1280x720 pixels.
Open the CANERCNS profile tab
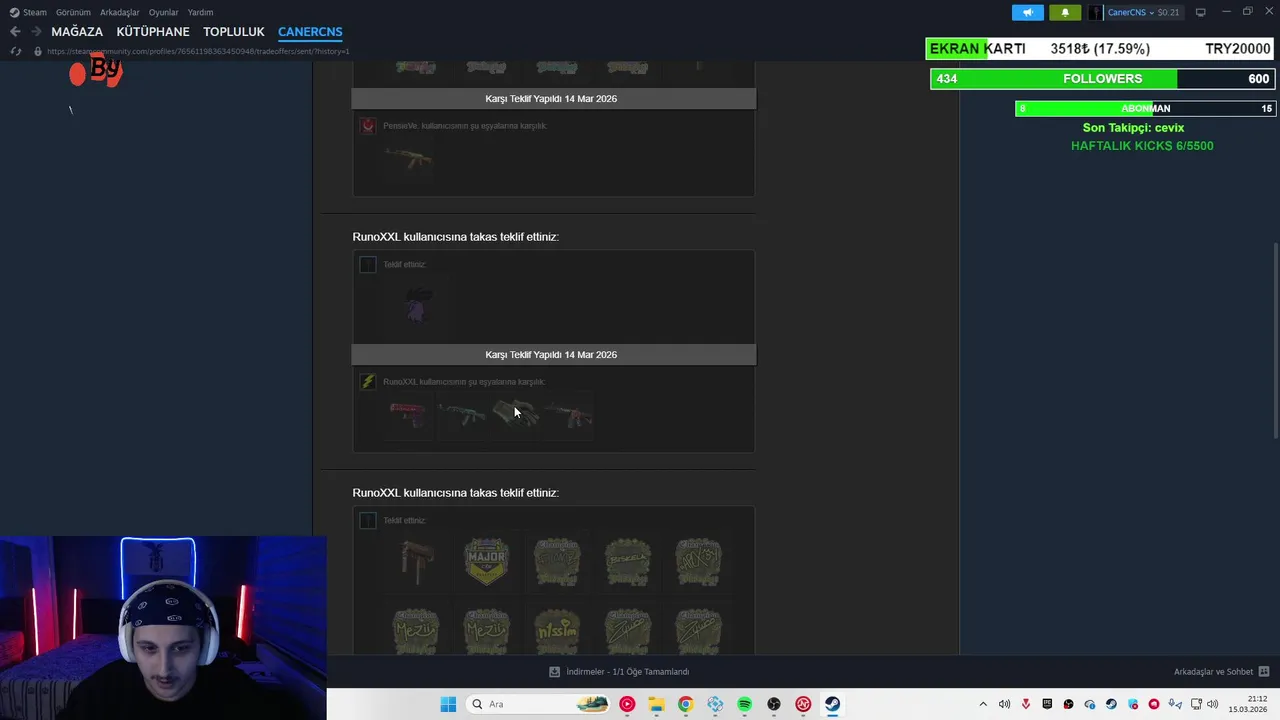pos(310,32)
